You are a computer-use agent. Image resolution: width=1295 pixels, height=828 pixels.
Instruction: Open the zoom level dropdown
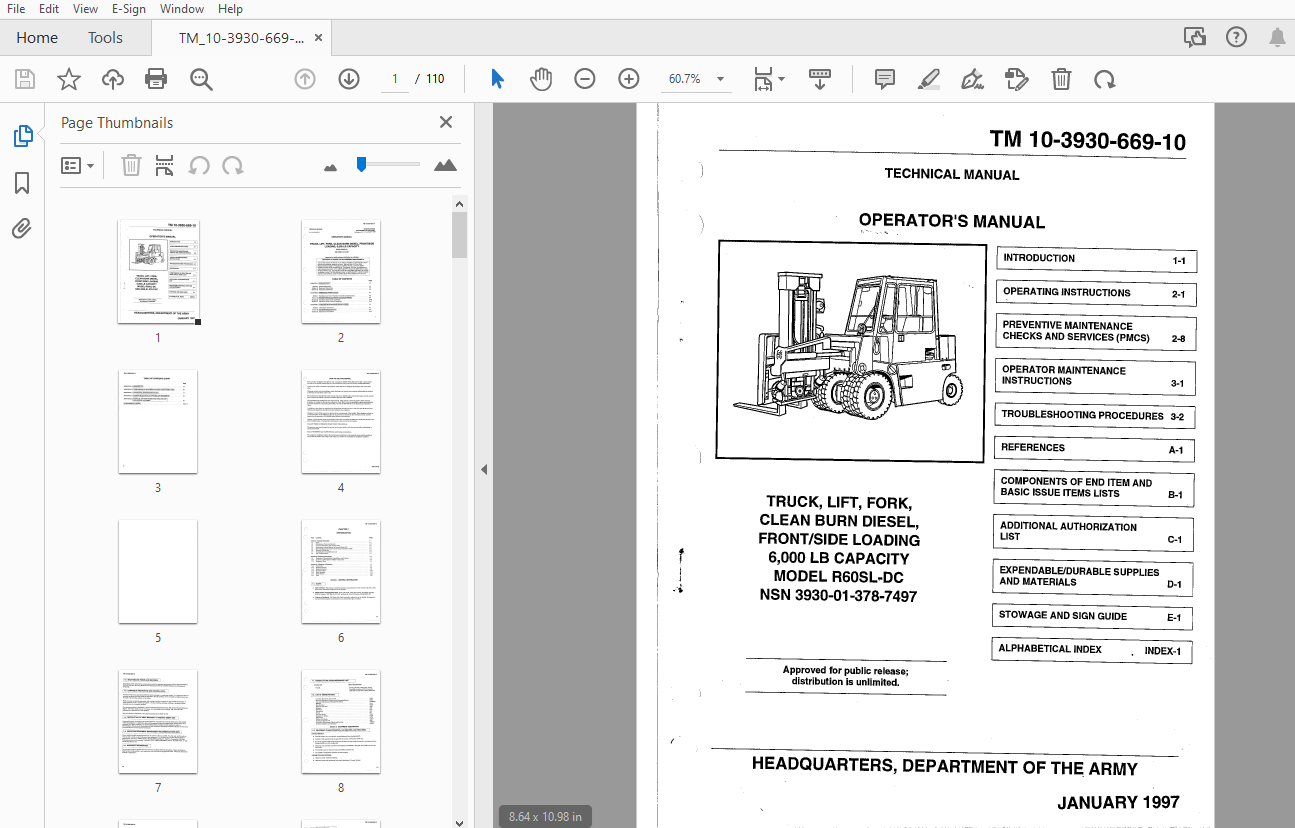(720, 79)
